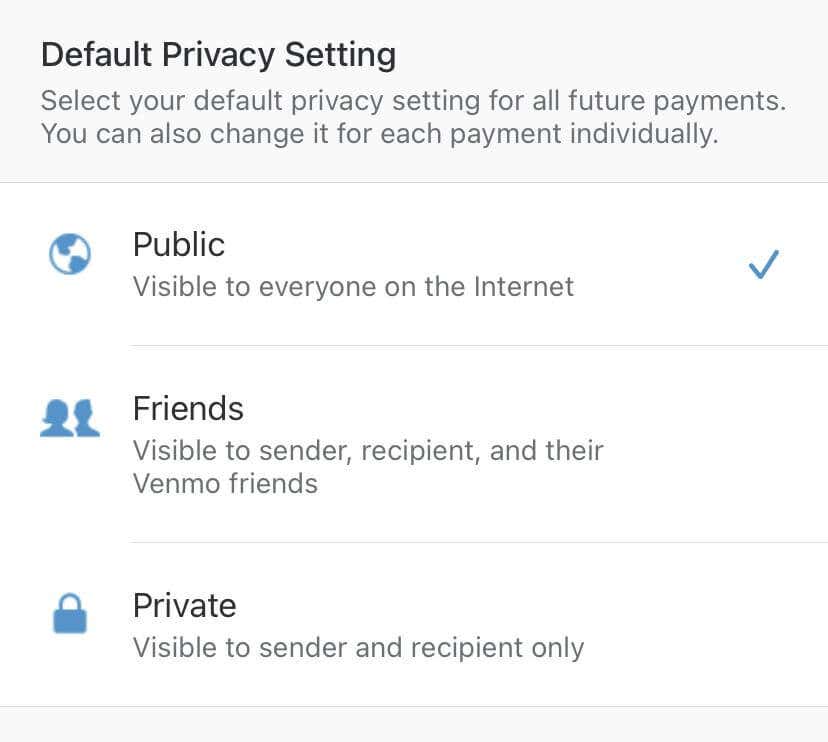This screenshot has height=742, width=828.
Task: Click the Private option label
Action: click(184, 605)
